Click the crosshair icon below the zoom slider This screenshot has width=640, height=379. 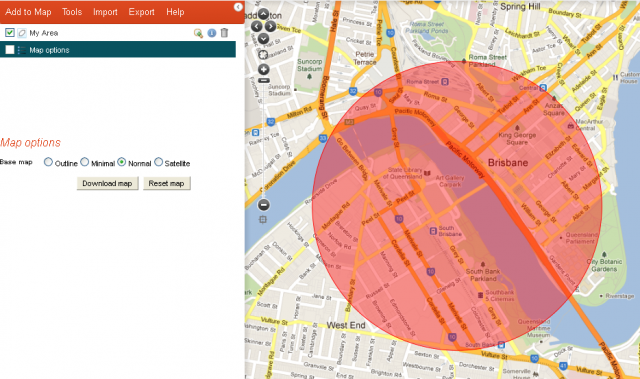(x=263, y=220)
